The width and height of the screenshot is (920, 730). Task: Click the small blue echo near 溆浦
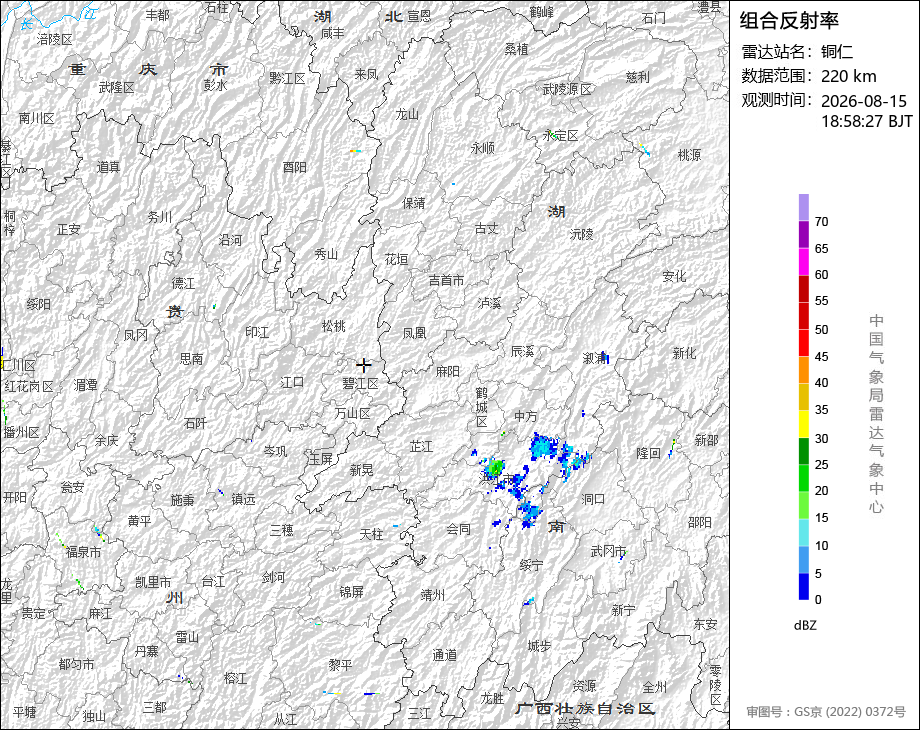tap(606, 357)
